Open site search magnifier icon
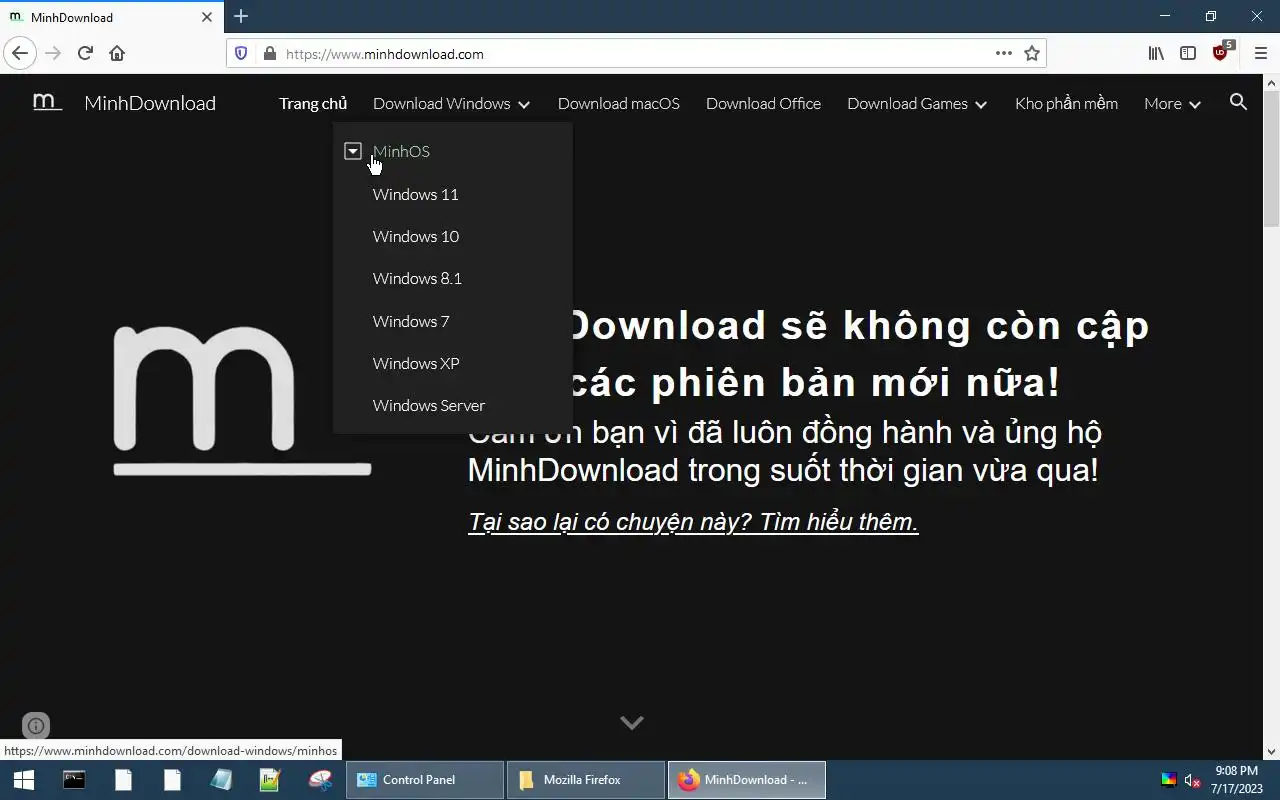The width and height of the screenshot is (1280, 800). [x=1238, y=102]
